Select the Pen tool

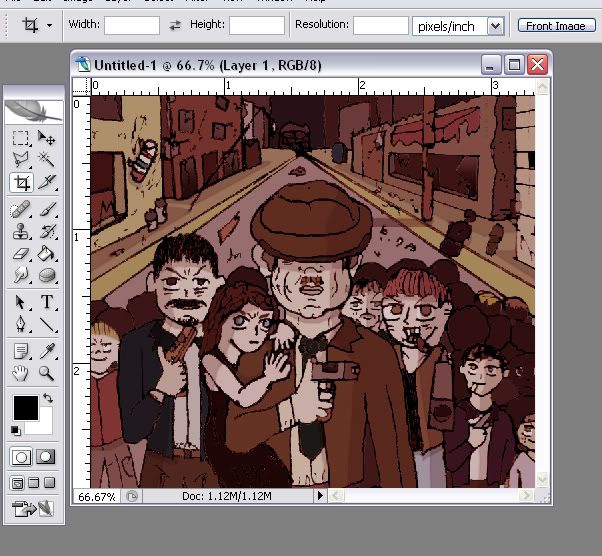[x=20, y=324]
